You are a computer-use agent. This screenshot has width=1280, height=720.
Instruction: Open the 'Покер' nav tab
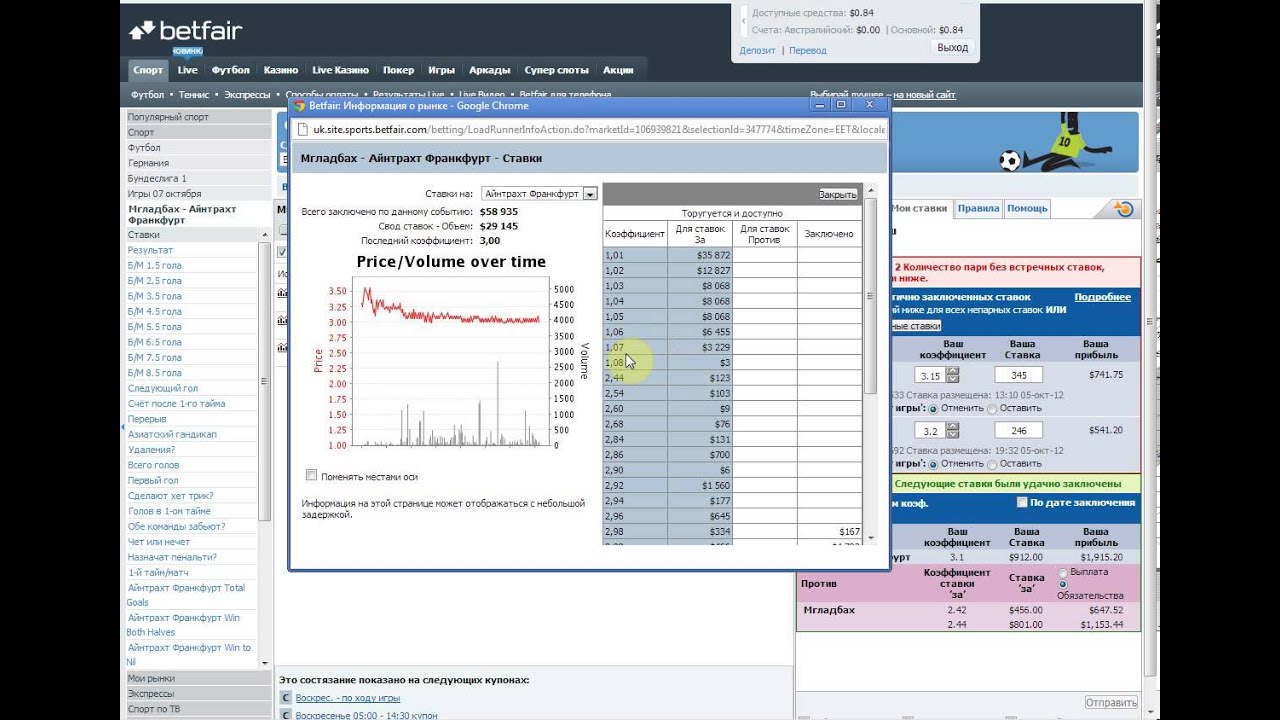click(398, 70)
